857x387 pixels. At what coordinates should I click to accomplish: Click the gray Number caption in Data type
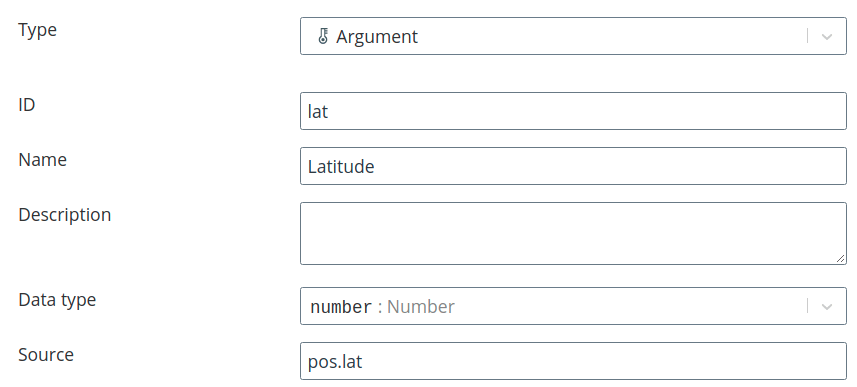(x=421, y=307)
